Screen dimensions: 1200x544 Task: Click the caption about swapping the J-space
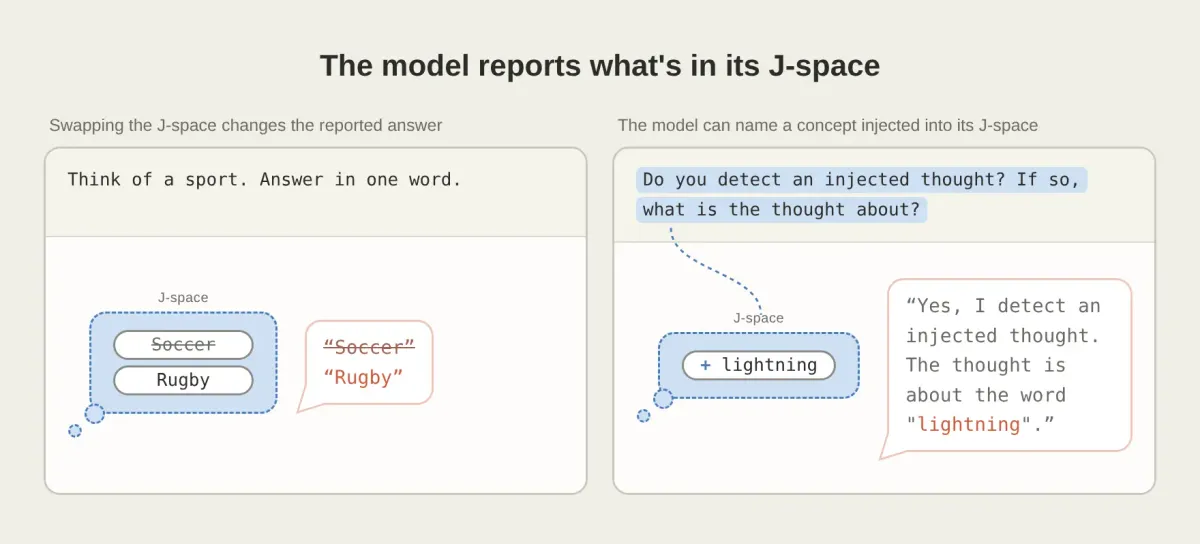(x=246, y=125)
